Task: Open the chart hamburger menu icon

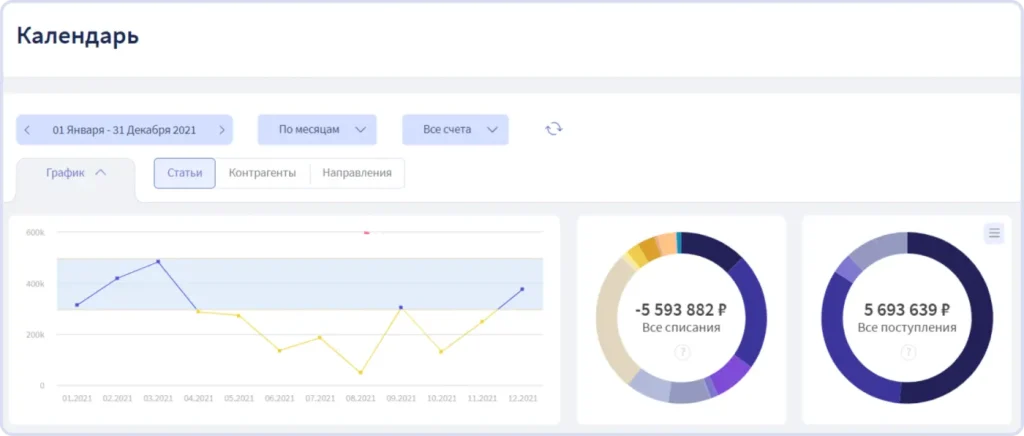Action: point(994,233)
